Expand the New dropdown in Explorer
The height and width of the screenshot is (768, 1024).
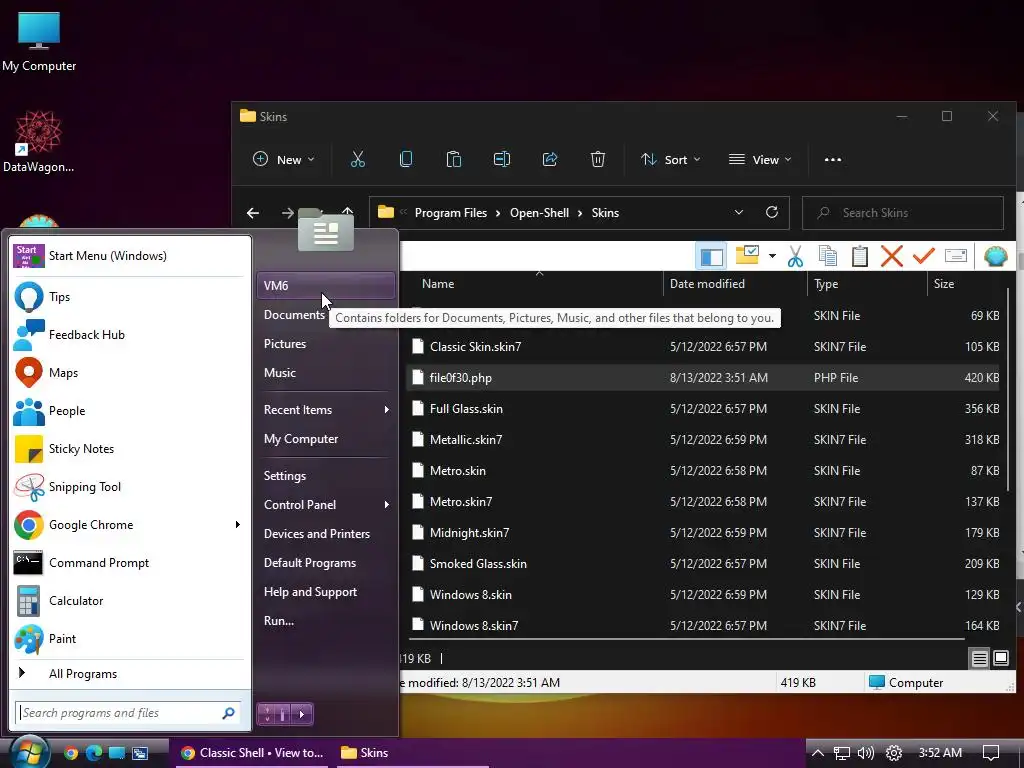(x=283, y=159)
